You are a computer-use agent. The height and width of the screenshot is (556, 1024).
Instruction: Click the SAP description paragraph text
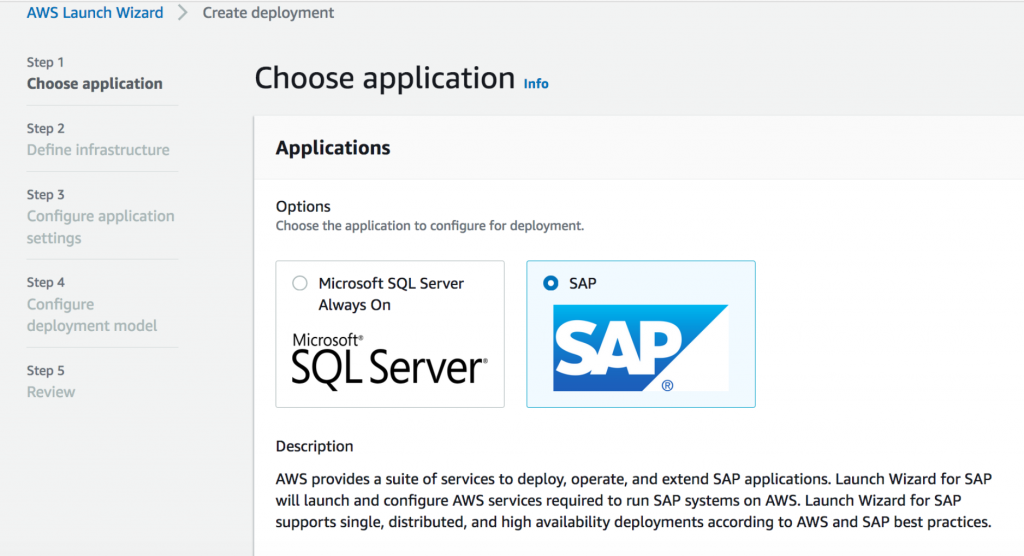point(634,499)
